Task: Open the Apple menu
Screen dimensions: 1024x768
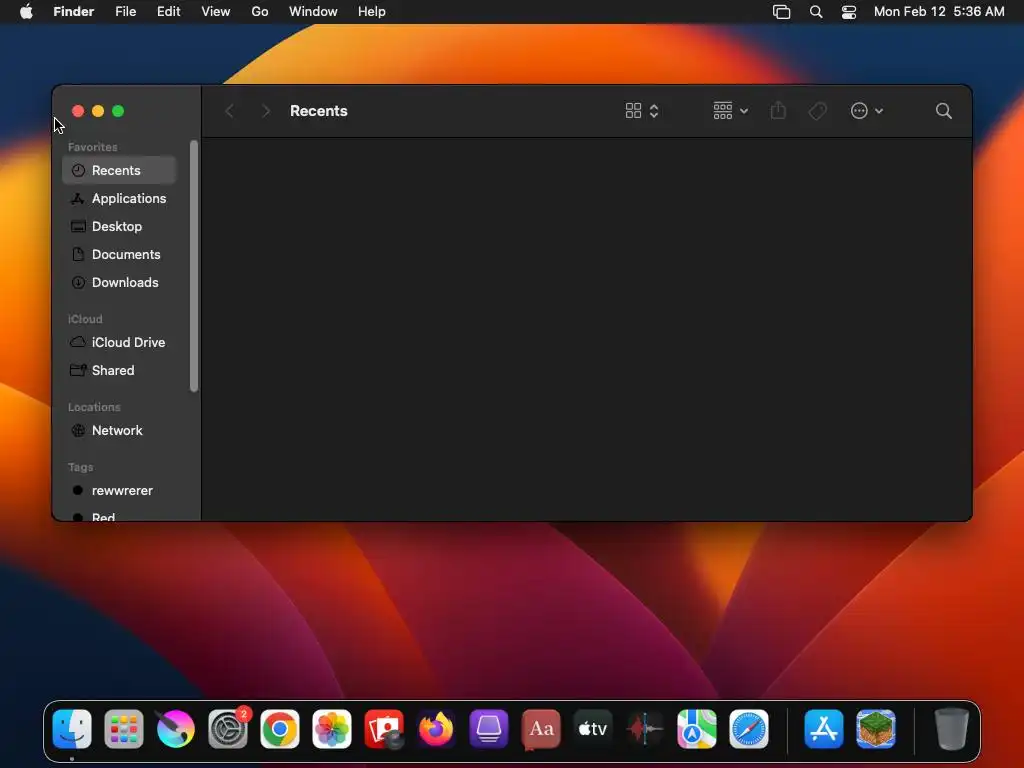Action: click(26, 12)
